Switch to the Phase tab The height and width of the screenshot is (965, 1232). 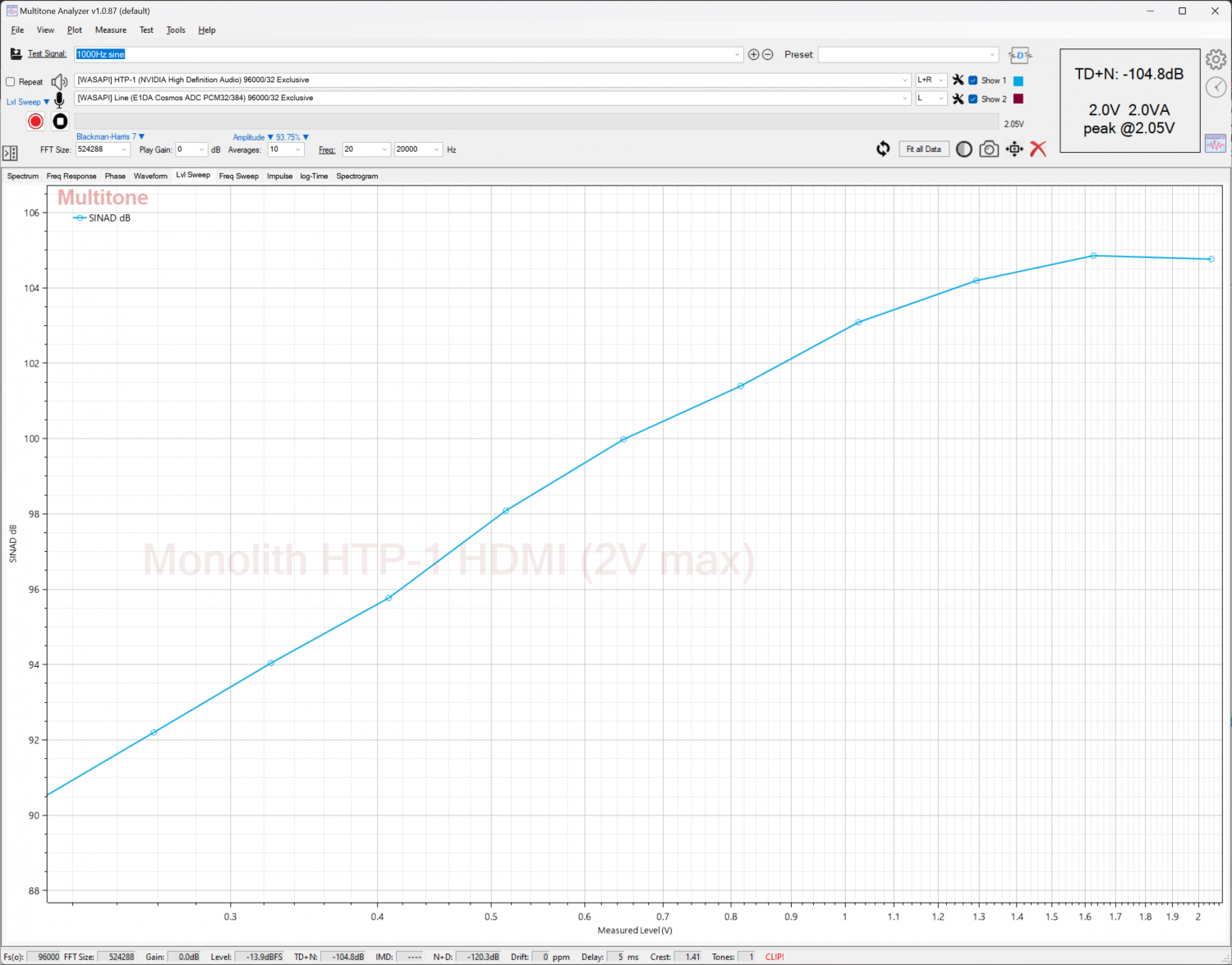(115, 176)
